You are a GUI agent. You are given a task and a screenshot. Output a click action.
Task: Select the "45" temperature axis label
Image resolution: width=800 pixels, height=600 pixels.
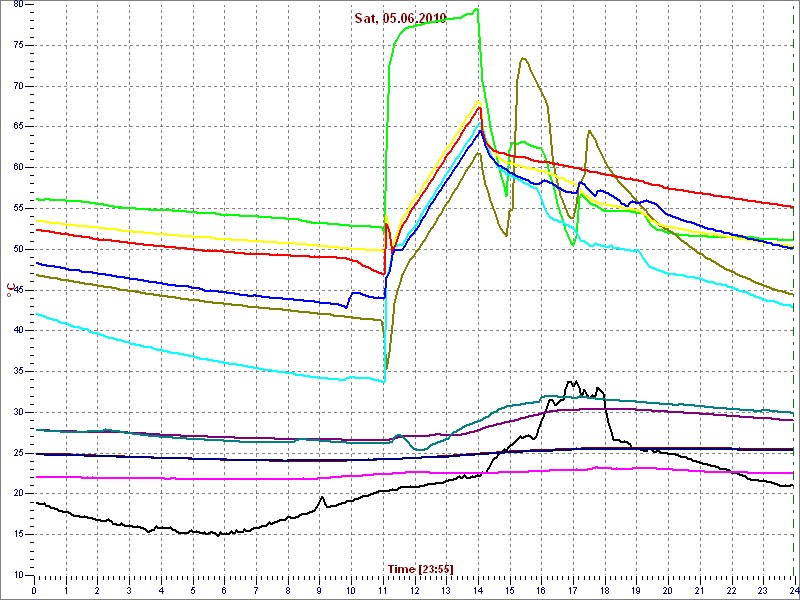point(19,290)
